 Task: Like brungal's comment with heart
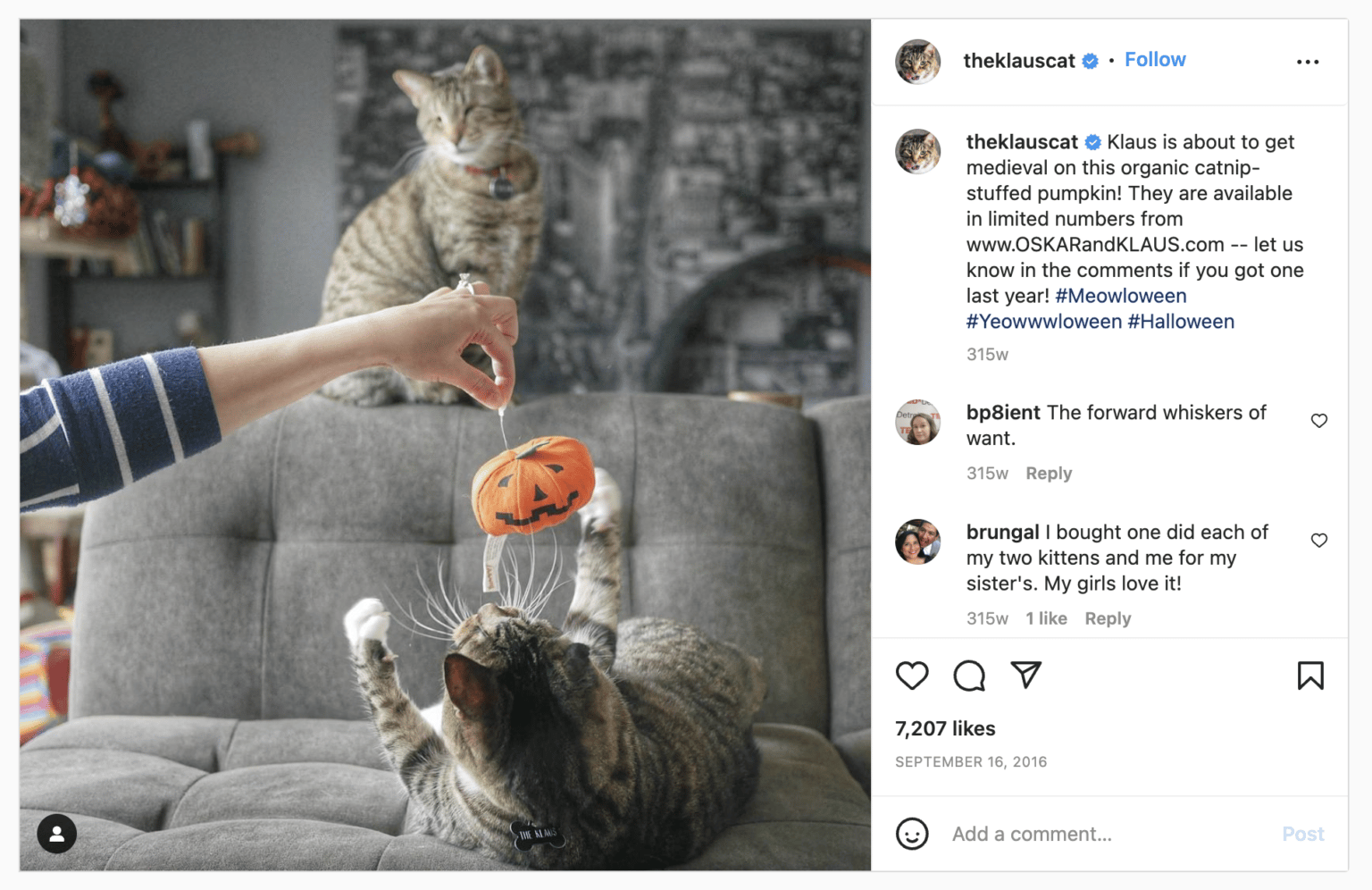point(1319,541)
